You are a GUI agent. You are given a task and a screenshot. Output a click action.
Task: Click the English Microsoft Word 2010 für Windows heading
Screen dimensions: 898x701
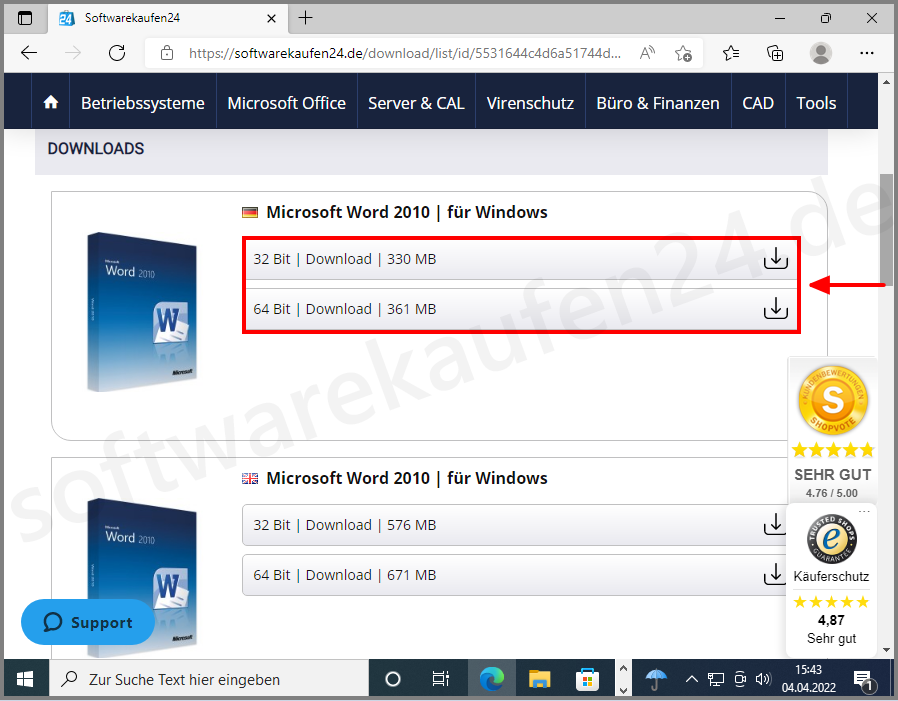[x=407, y=478]
